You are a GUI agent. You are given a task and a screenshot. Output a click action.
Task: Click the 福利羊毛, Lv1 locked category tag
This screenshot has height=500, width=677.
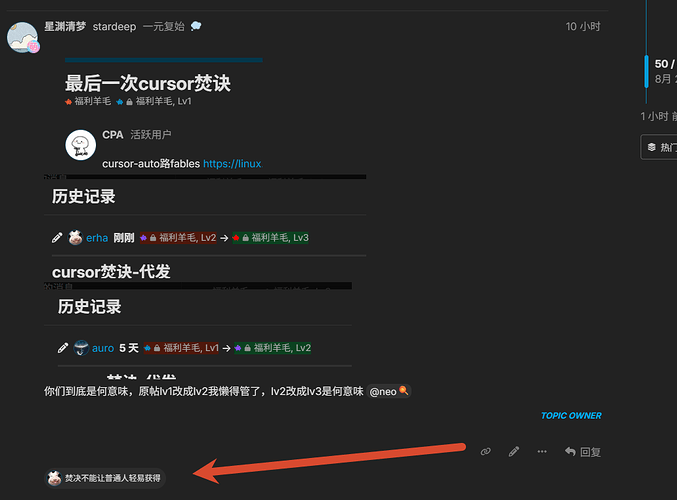[x=154, y=101]
